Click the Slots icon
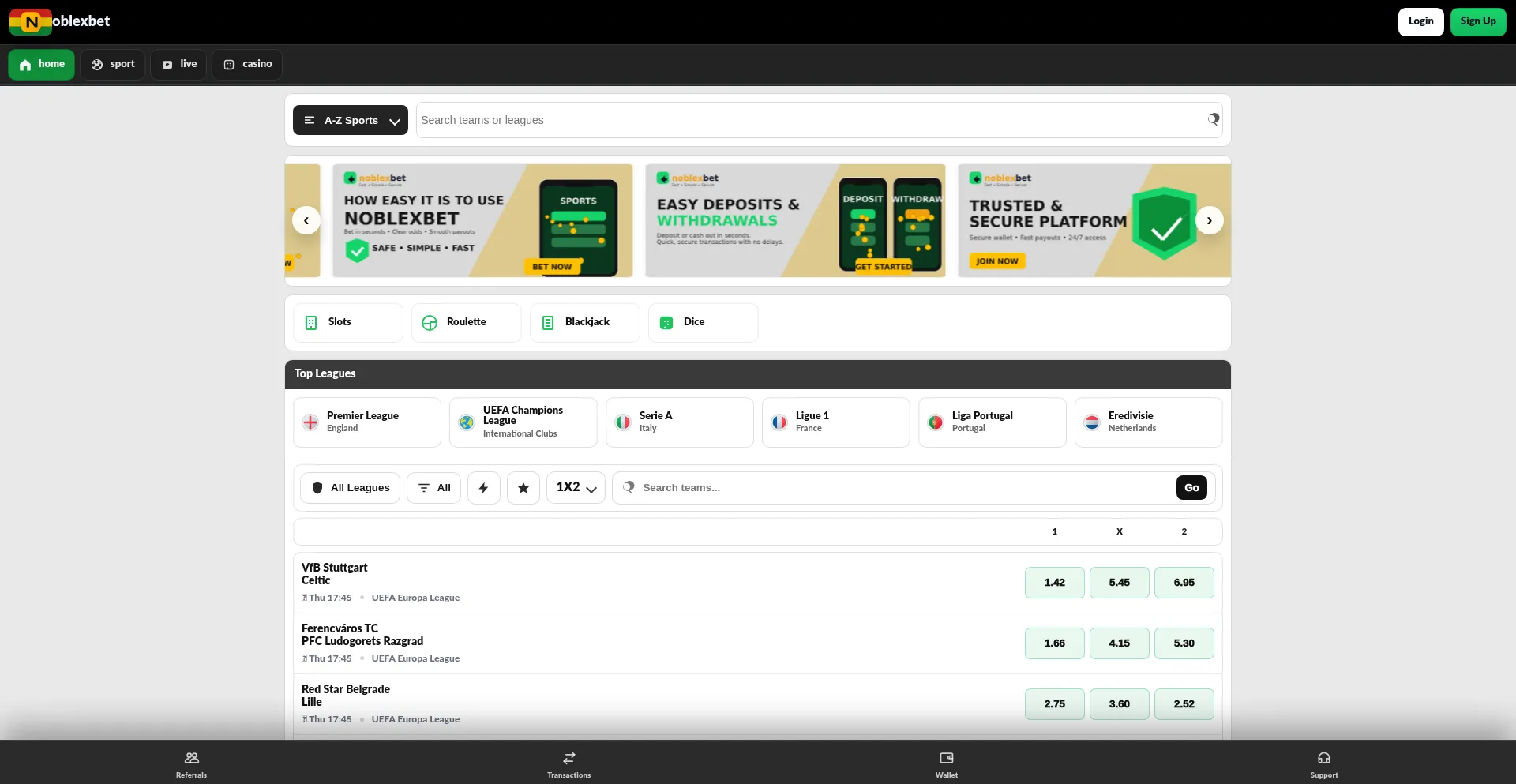Image resolution: width=1516 pixels, height=784 pixels. click(311, 323)
